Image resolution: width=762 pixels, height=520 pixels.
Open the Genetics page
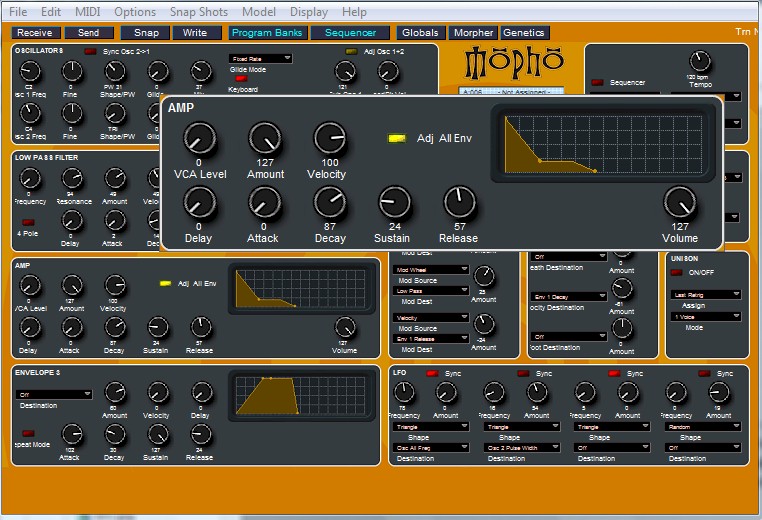[524, 33]
